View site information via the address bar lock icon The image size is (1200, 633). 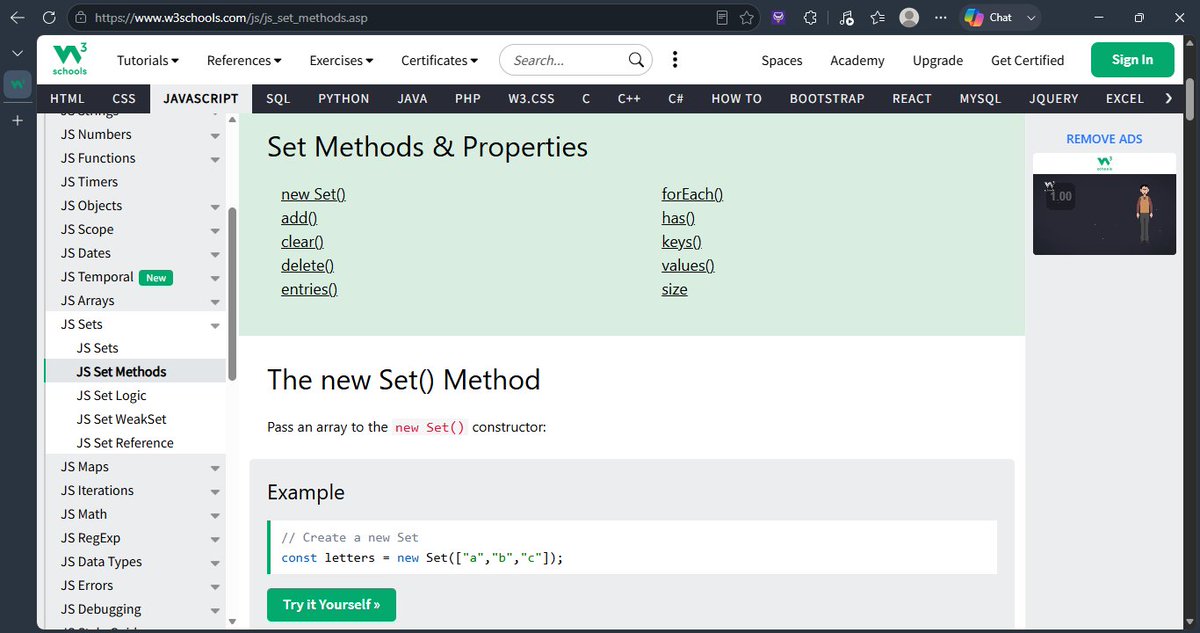point(81,18)
